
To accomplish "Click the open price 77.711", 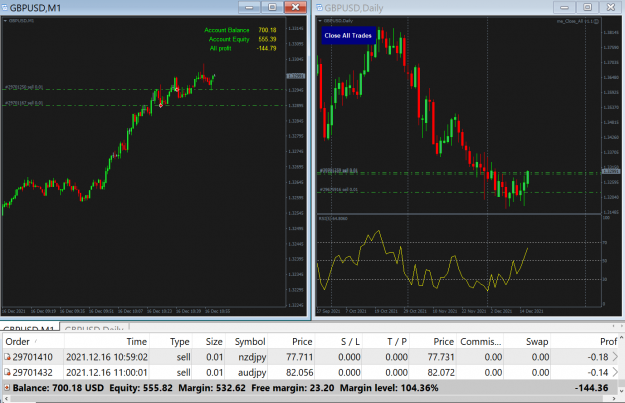I will pos(299,357).
